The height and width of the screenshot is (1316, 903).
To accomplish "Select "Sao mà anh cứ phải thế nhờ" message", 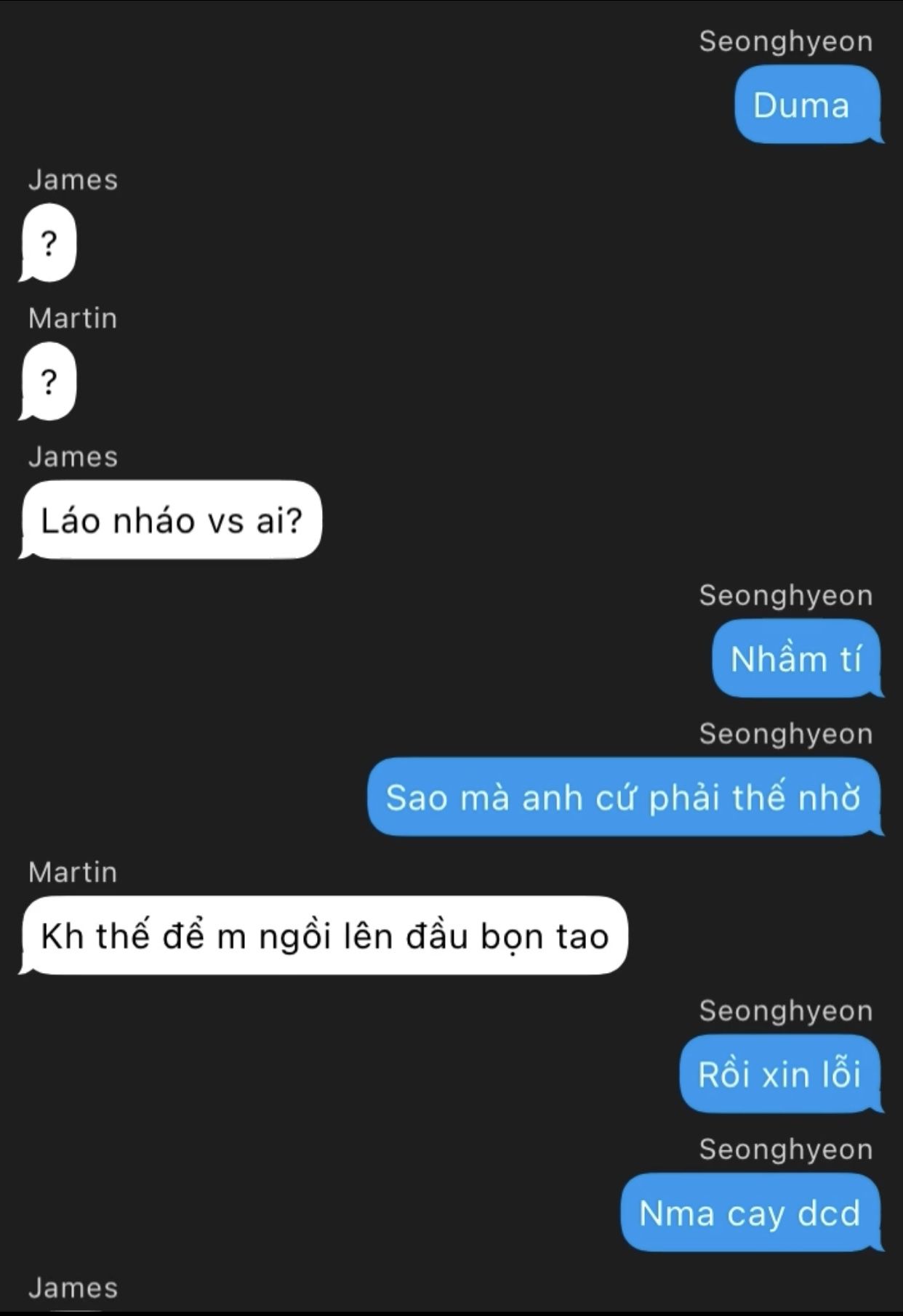I will (625, 796).
